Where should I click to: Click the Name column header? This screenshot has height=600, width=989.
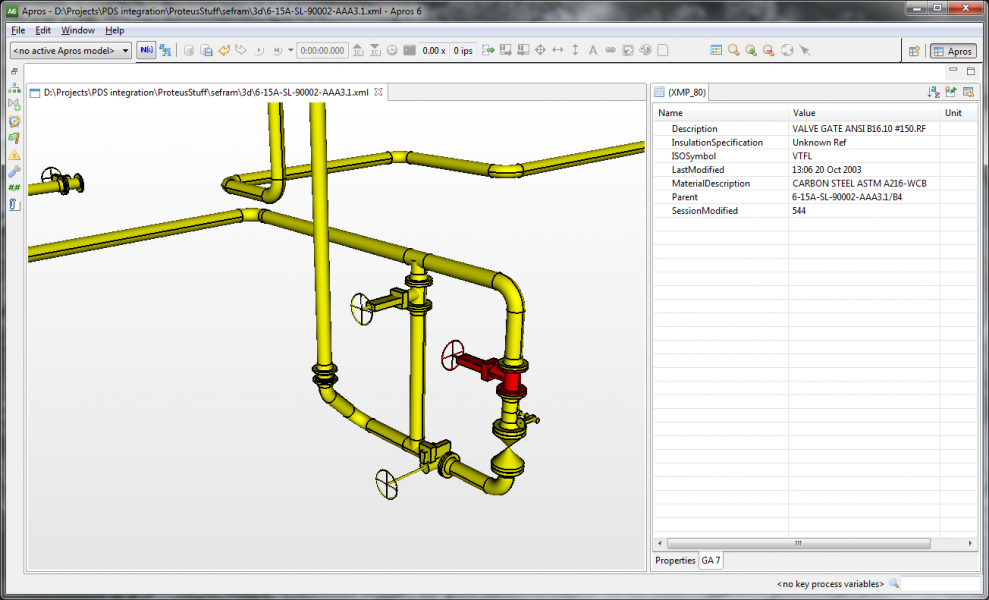pyautogui.click(x=720, y=113)
